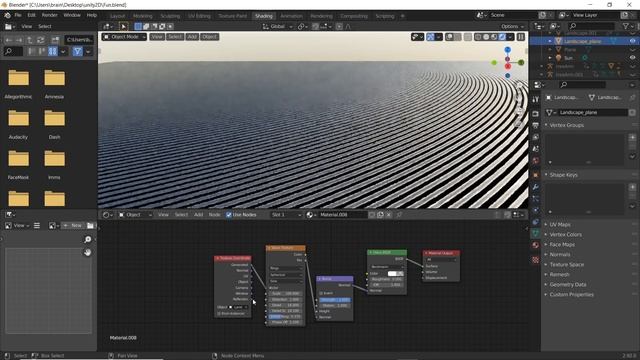Unlink material with the X icon
The width and height of the screenshot is (640, 360).
389,215
